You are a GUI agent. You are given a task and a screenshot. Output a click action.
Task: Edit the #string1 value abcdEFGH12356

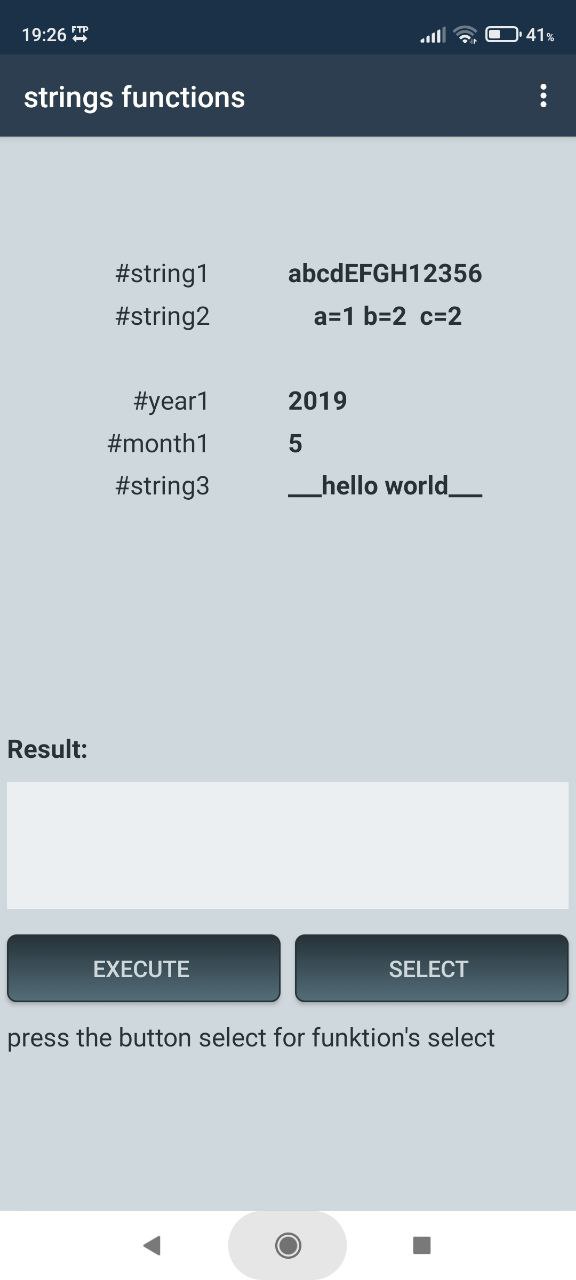pos(385,273)
